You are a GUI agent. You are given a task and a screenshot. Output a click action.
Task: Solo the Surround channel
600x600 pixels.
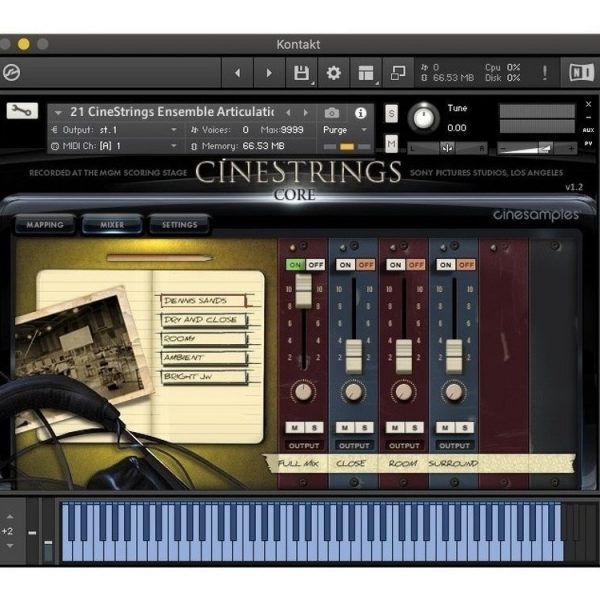pos(465,427)
